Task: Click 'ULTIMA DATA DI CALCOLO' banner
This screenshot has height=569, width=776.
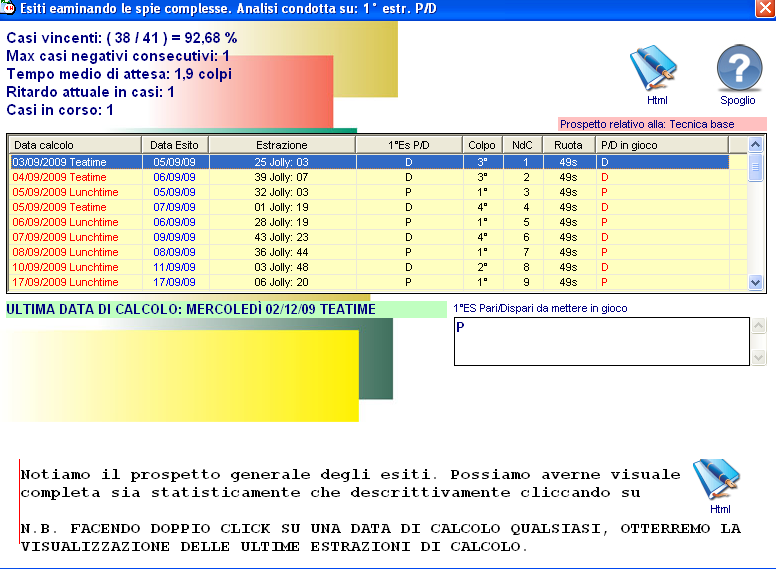Action: point(226,309)
